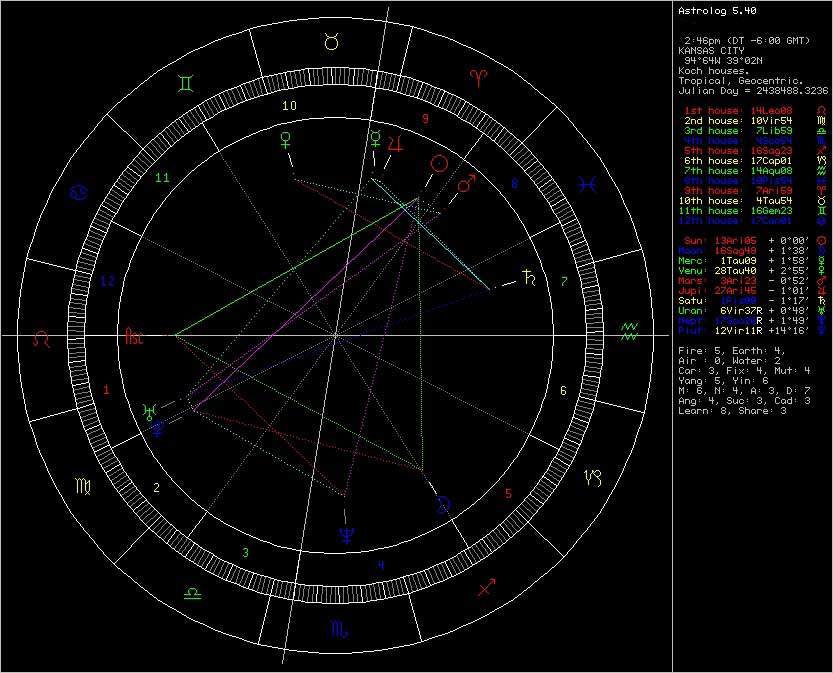Click the Sun glyph in the chart wheel

click(x=438, y=164)
